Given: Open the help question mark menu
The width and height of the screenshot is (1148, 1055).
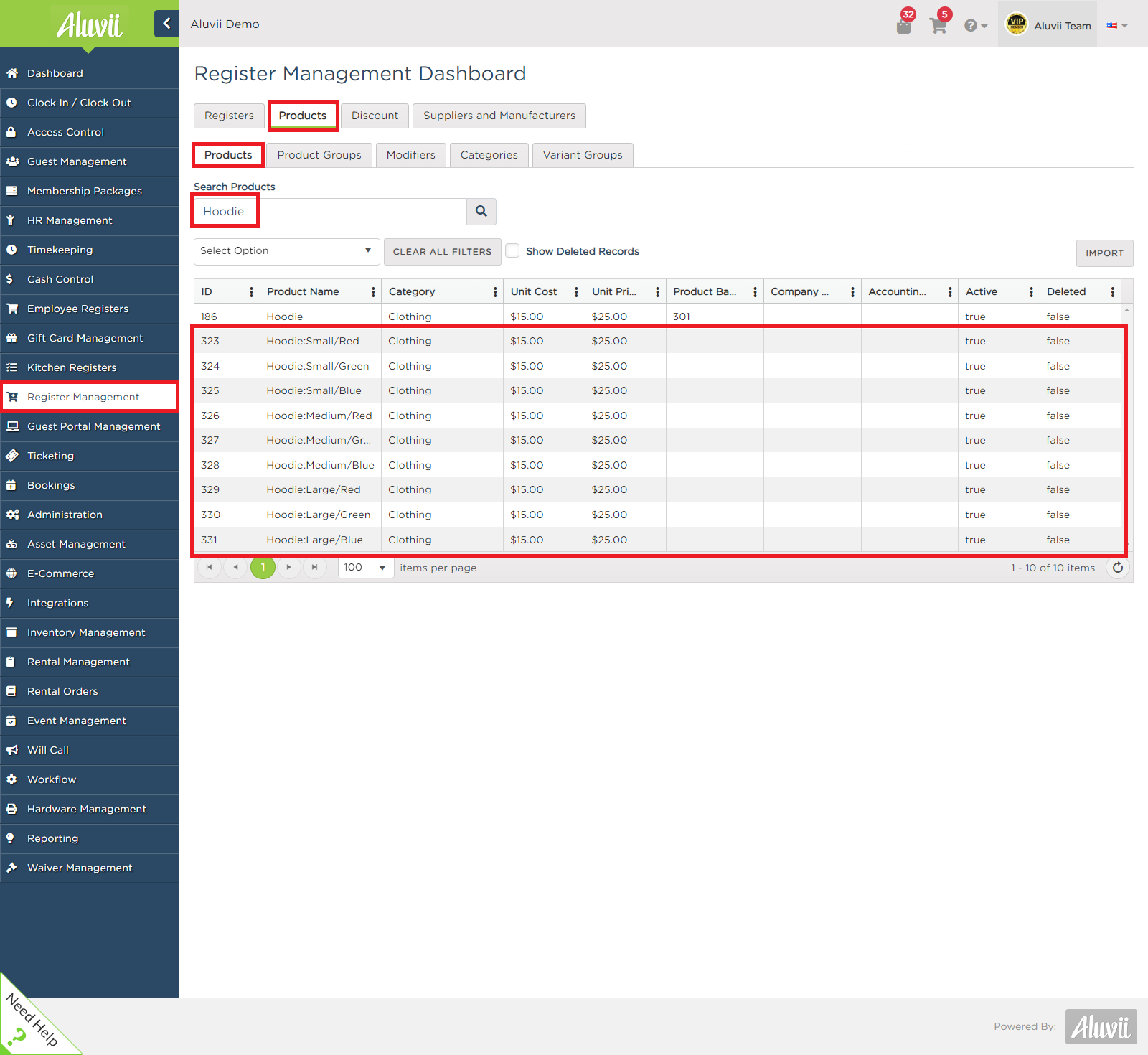Looking at the screenshot, I should click(x=975, y=26).
